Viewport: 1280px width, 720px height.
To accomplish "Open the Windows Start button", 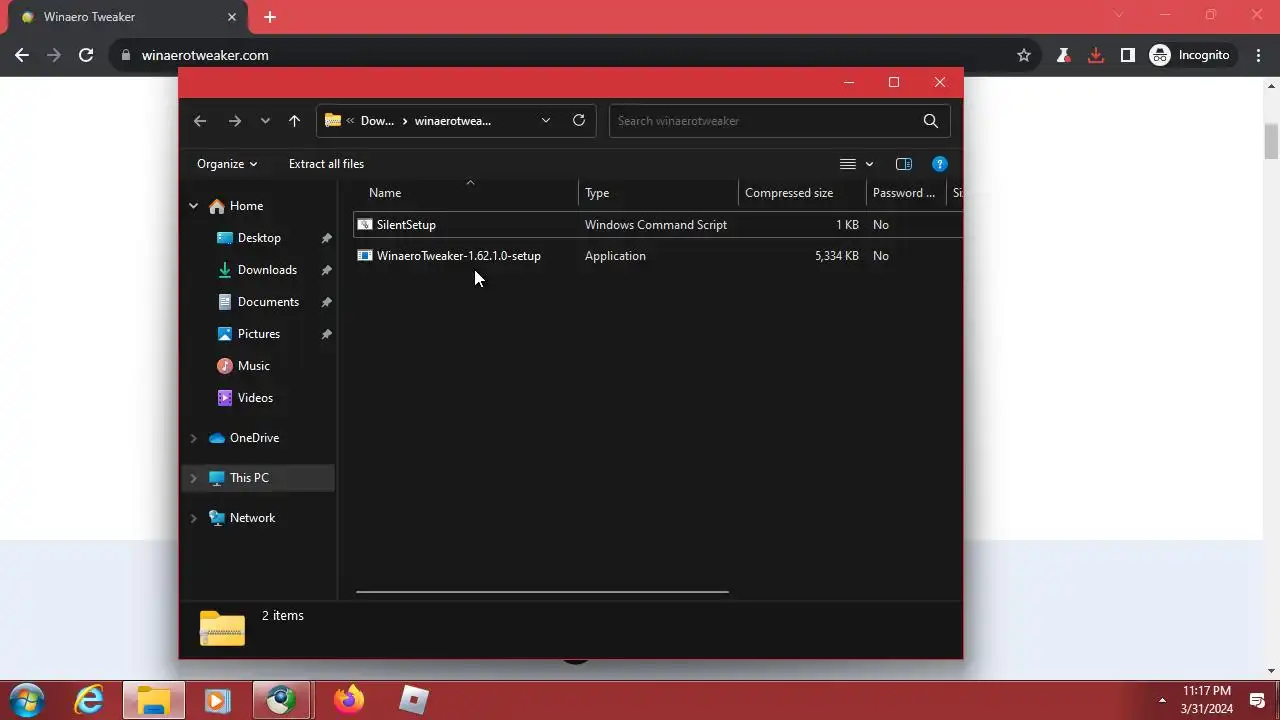I will pyautogui.click(x=27, y=700).
